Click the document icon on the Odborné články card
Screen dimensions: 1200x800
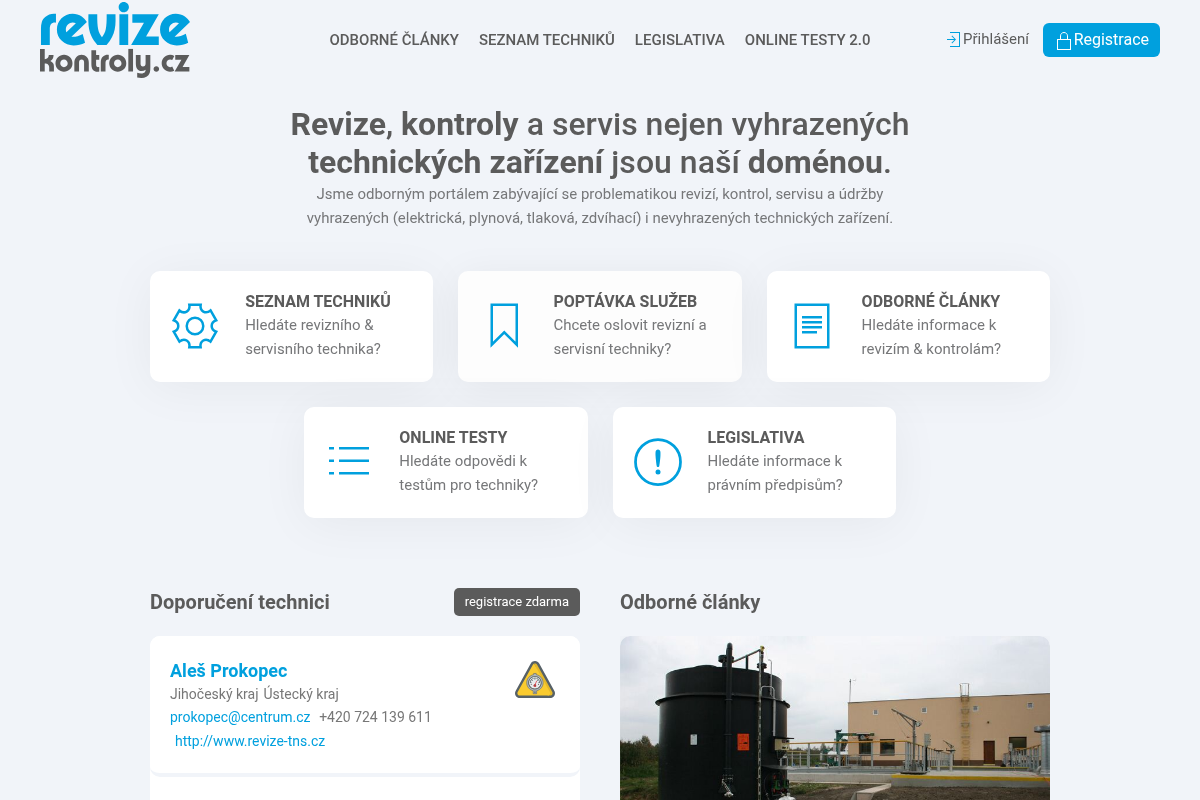tap(812, 326)
